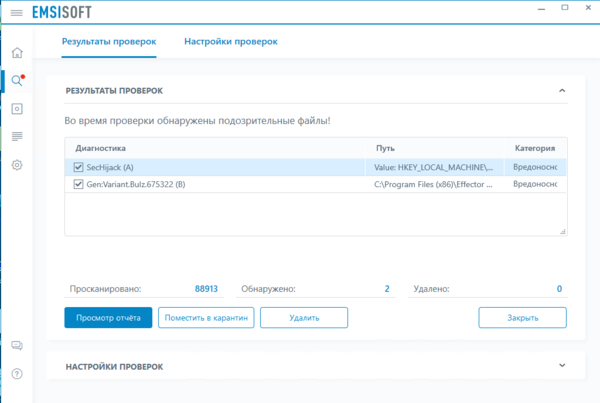Expand the НАСТРОЙКИ ПРОВЕРОК panel
Image resolution: width=600 pixels, height=403 pixels.
(x=562, y=365)
